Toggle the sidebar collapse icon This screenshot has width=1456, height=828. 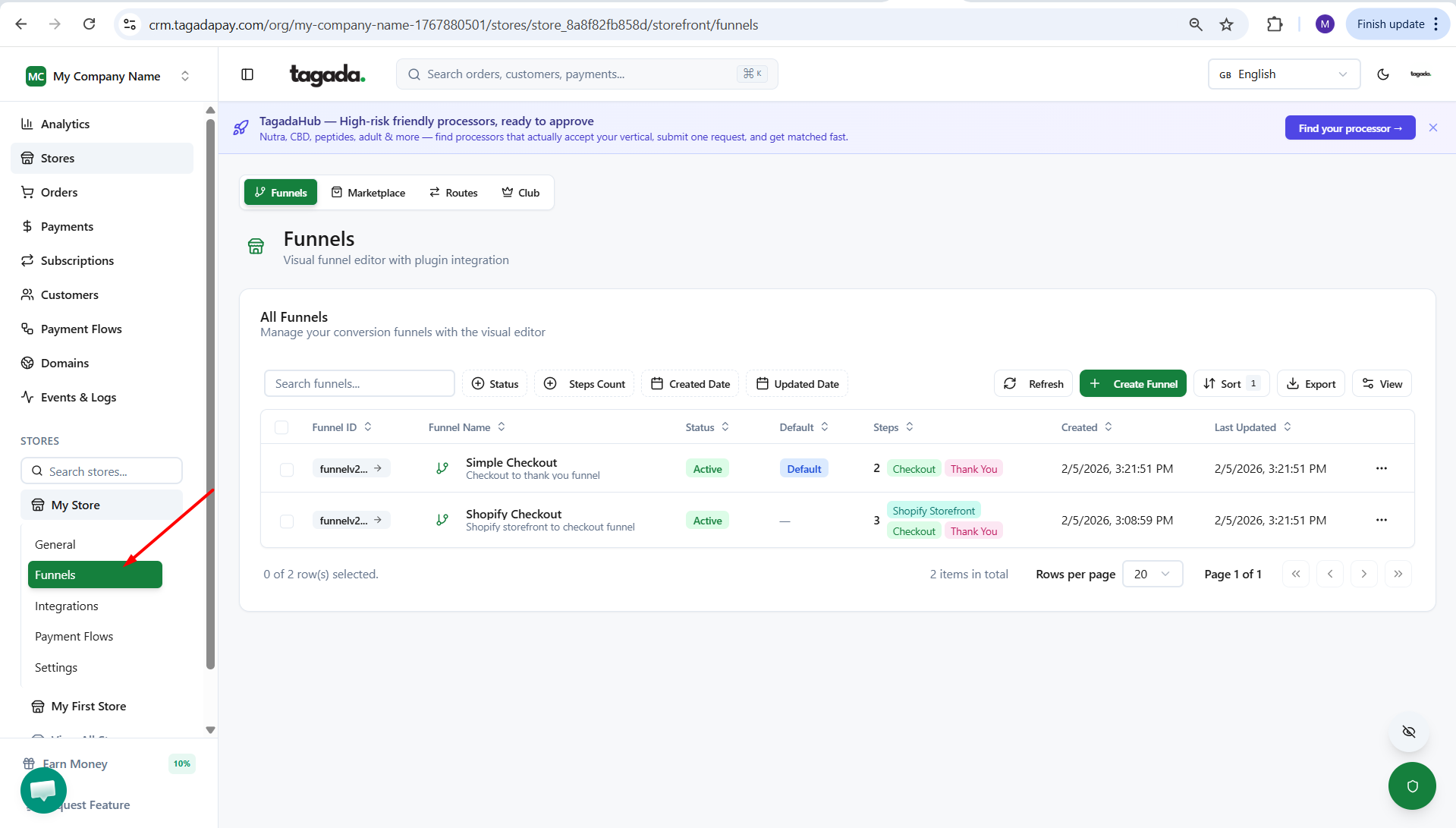[247, 74]
